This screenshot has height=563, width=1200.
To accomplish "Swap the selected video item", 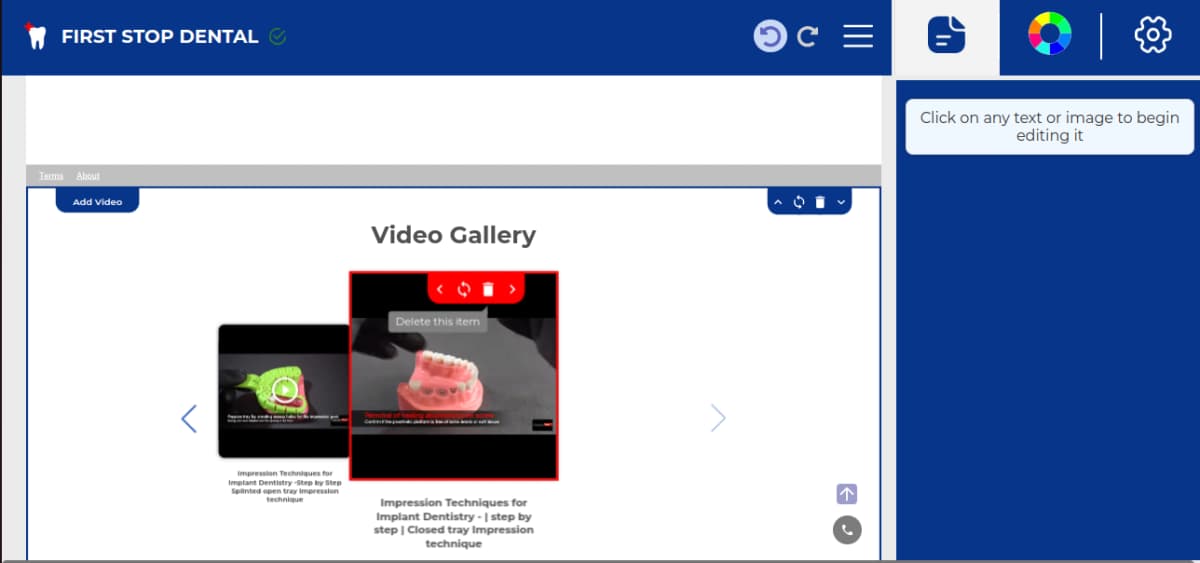I will click(x=464, y=289).
